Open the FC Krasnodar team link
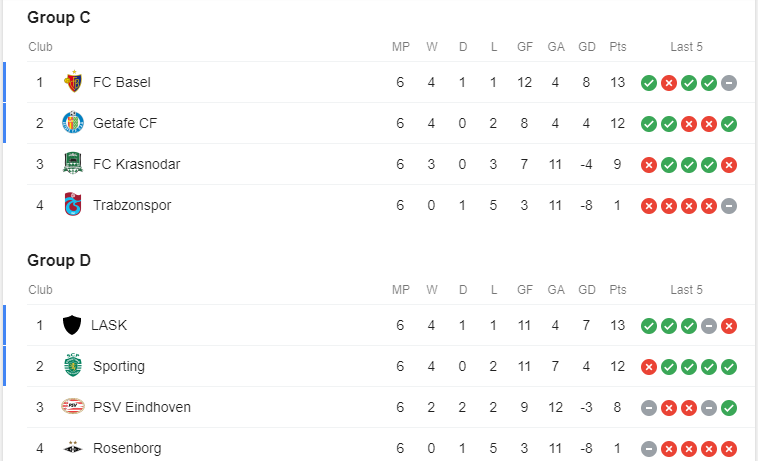Screen dimensions: 758x461 [136, 164]
